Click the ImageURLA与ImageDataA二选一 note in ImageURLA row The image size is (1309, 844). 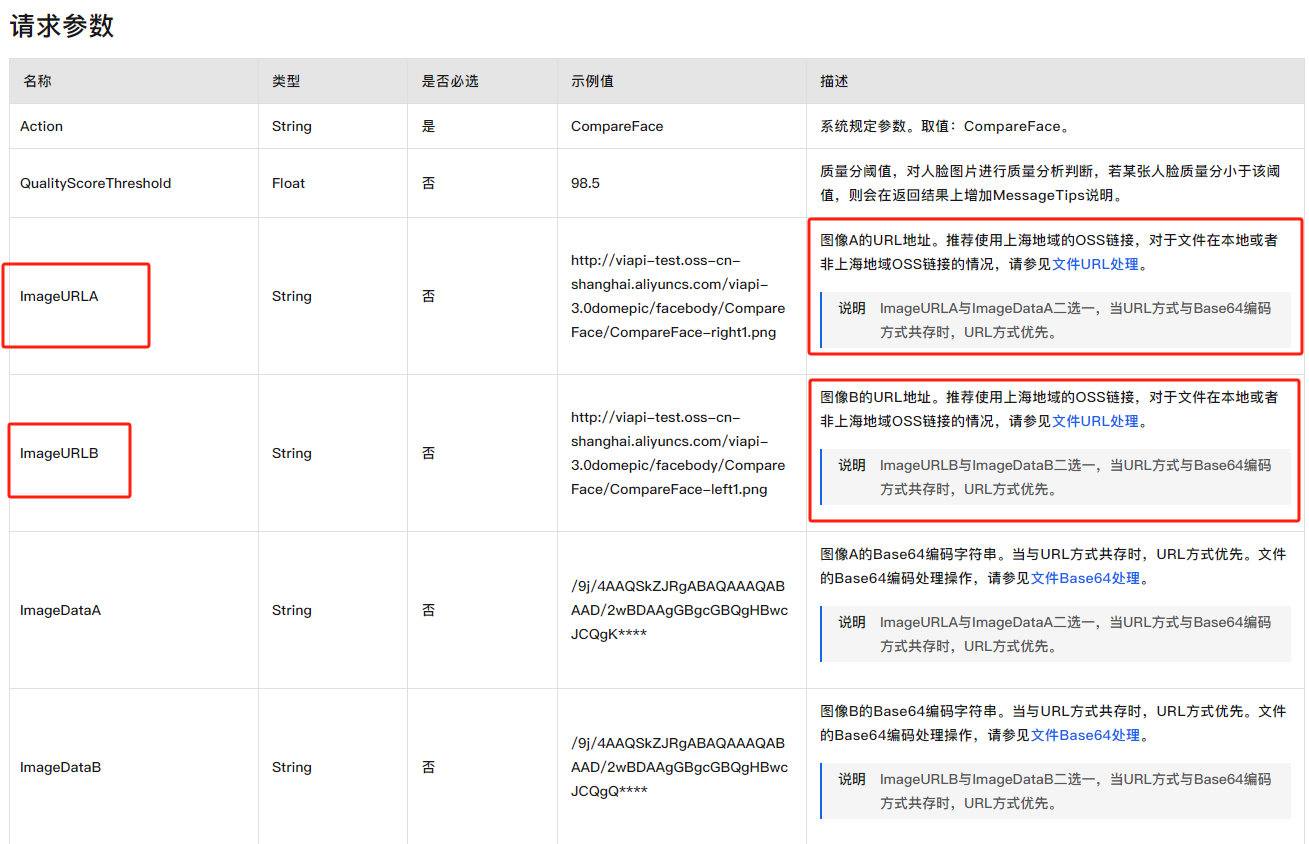(x=1076, y=320)
